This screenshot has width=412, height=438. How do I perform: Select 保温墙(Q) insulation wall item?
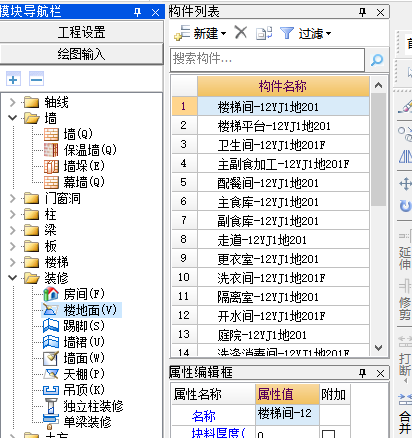point(80,150)
